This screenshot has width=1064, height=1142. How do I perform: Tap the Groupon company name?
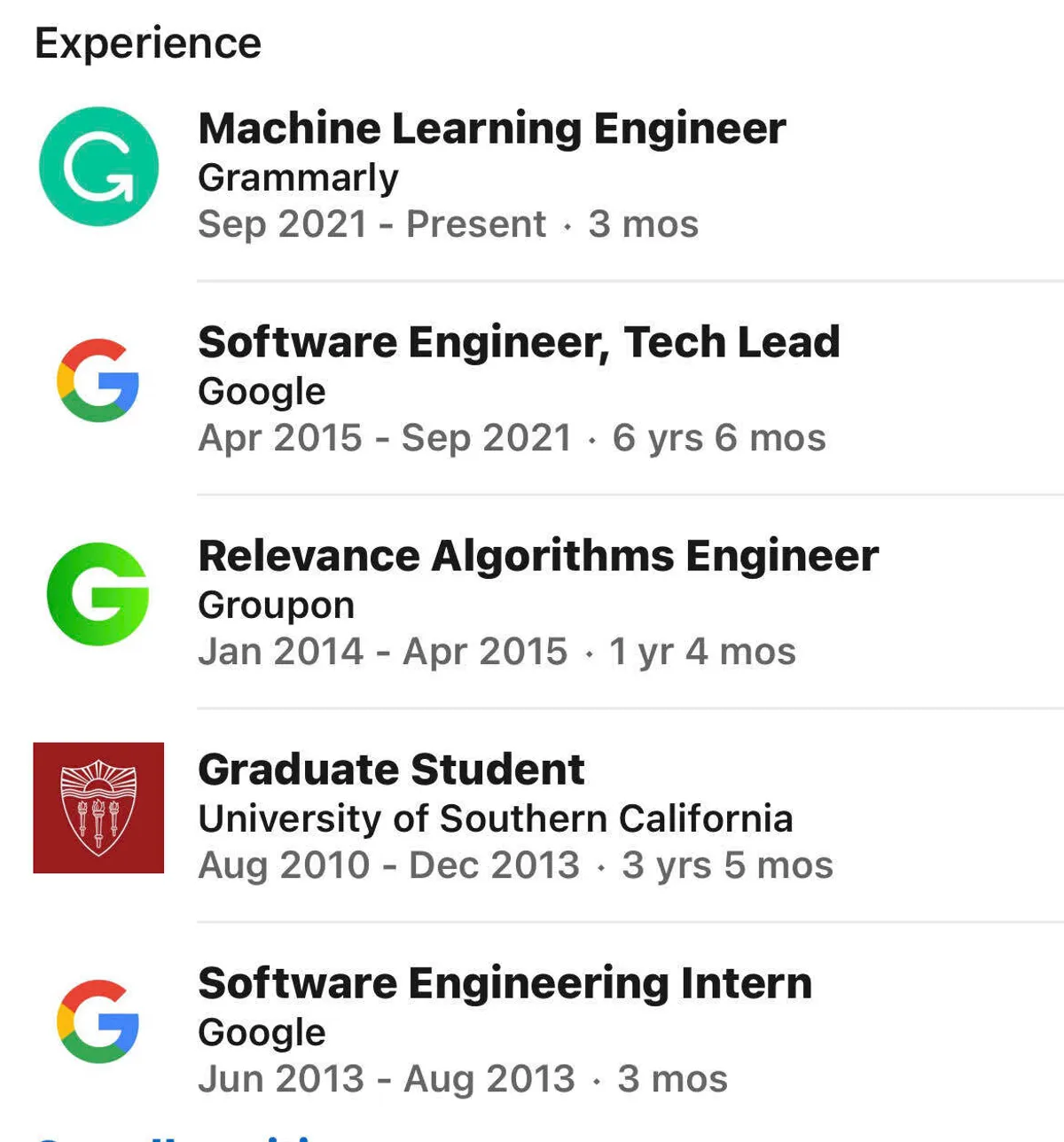pyautogui.click(x=276, y=605)
